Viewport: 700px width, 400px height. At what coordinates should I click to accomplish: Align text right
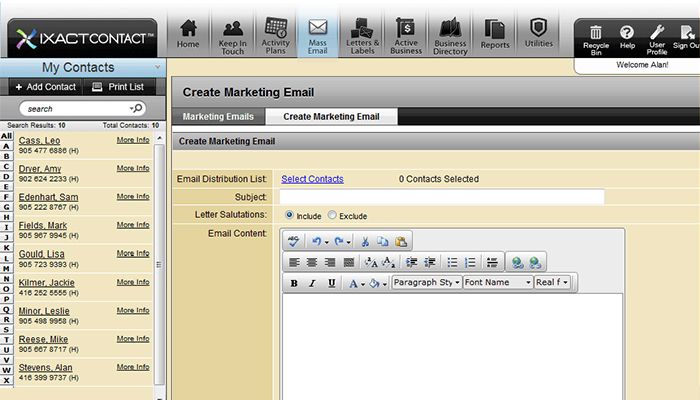(330, 262)
